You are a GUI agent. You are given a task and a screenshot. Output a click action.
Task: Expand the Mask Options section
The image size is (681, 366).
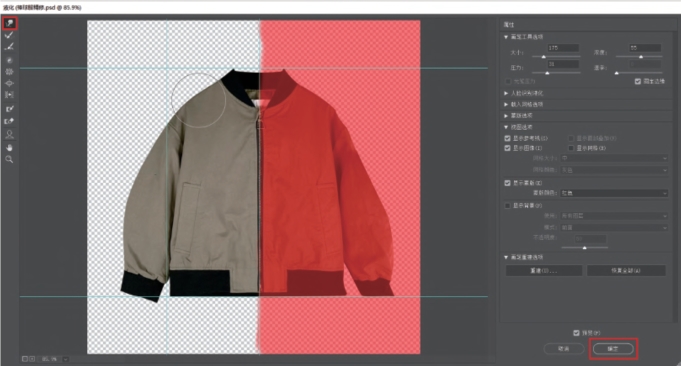point(506,115)
